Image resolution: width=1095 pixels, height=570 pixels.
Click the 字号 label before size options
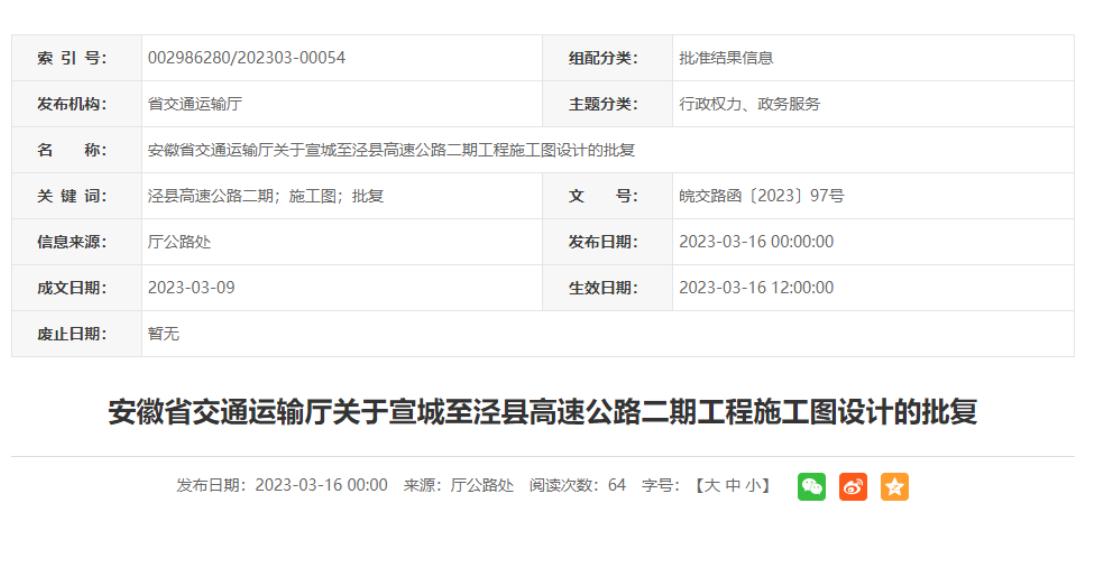tap(660, 485)
